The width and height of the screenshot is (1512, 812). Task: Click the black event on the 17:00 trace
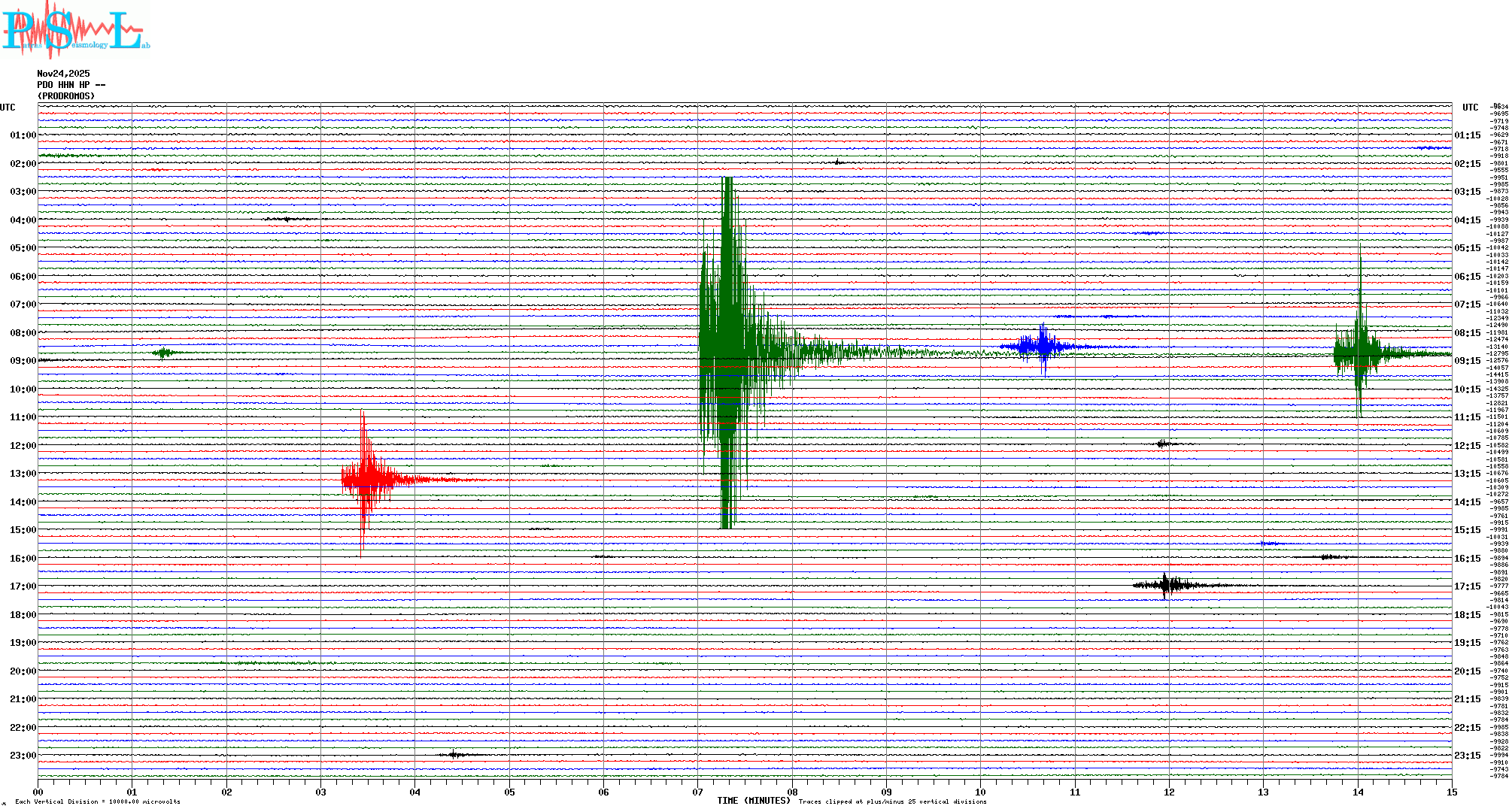1165,585
